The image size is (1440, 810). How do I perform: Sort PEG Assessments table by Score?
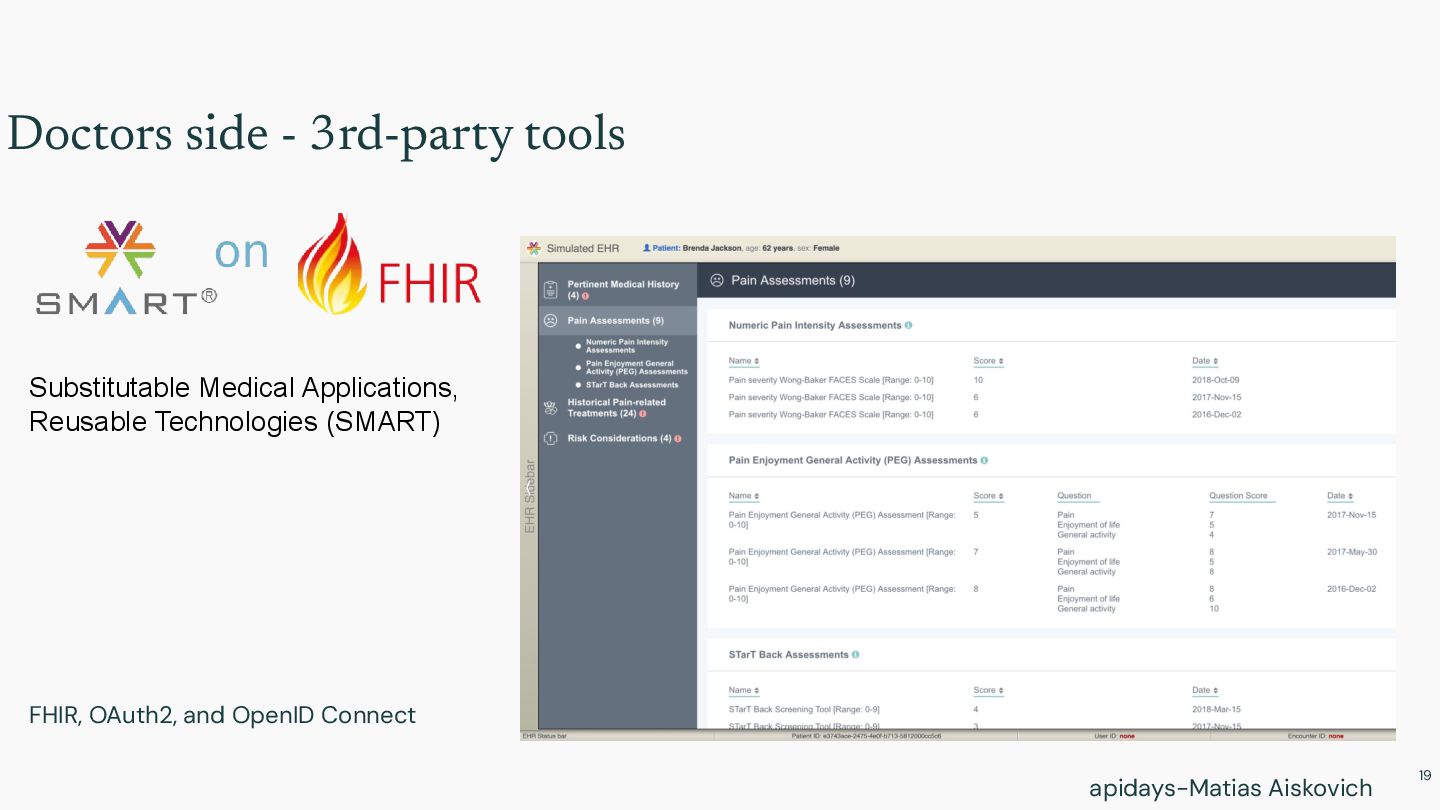(x=988, y=496)
